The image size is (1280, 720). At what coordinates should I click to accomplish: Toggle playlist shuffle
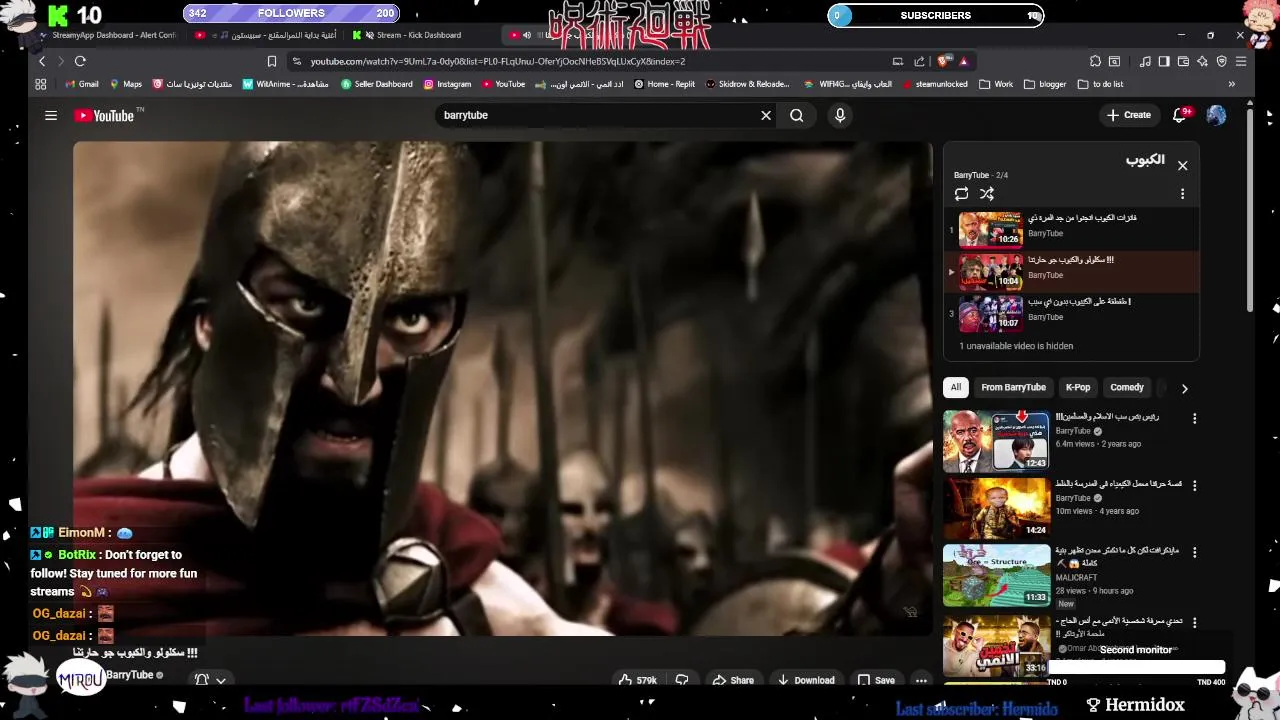pos(987,194)
